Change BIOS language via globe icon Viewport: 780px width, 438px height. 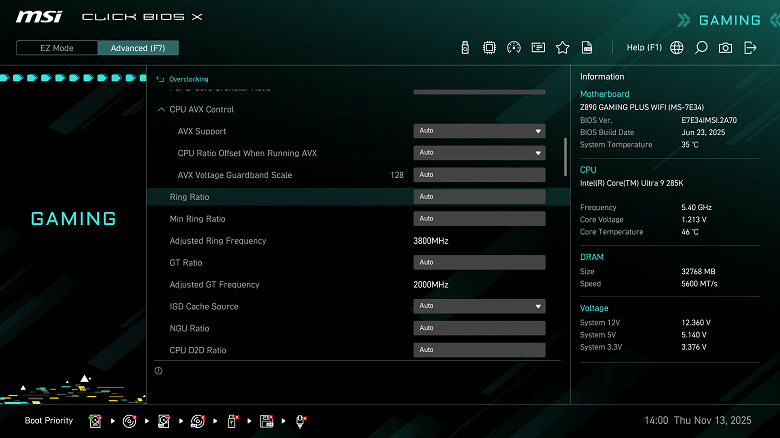point(677,47)
